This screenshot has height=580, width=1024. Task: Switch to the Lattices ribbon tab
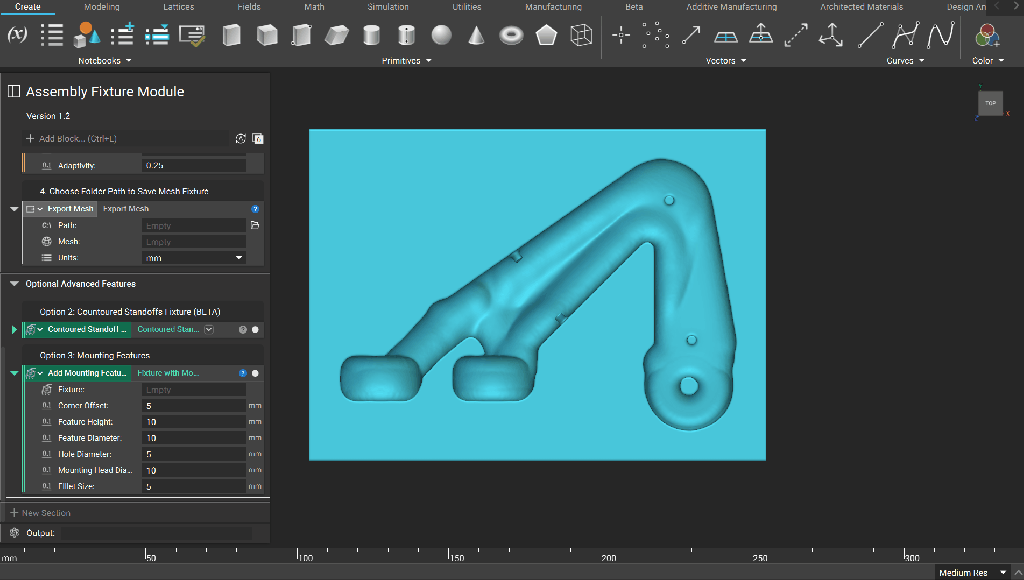(x=179, y=7)
